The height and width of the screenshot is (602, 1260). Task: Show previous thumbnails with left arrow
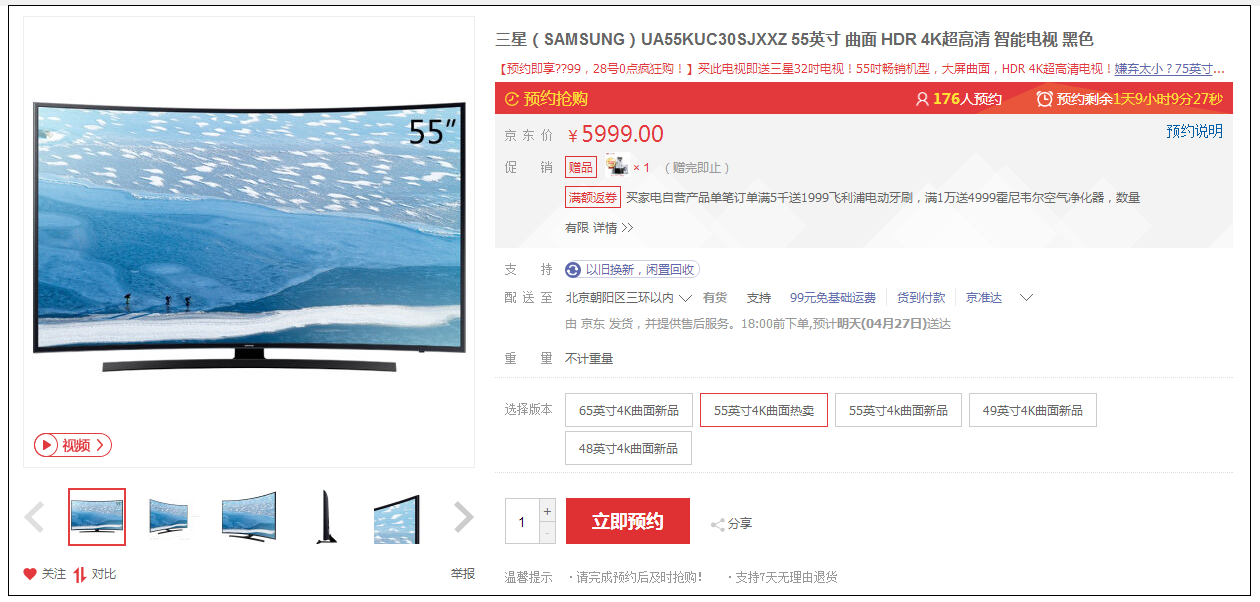[35, 517]
